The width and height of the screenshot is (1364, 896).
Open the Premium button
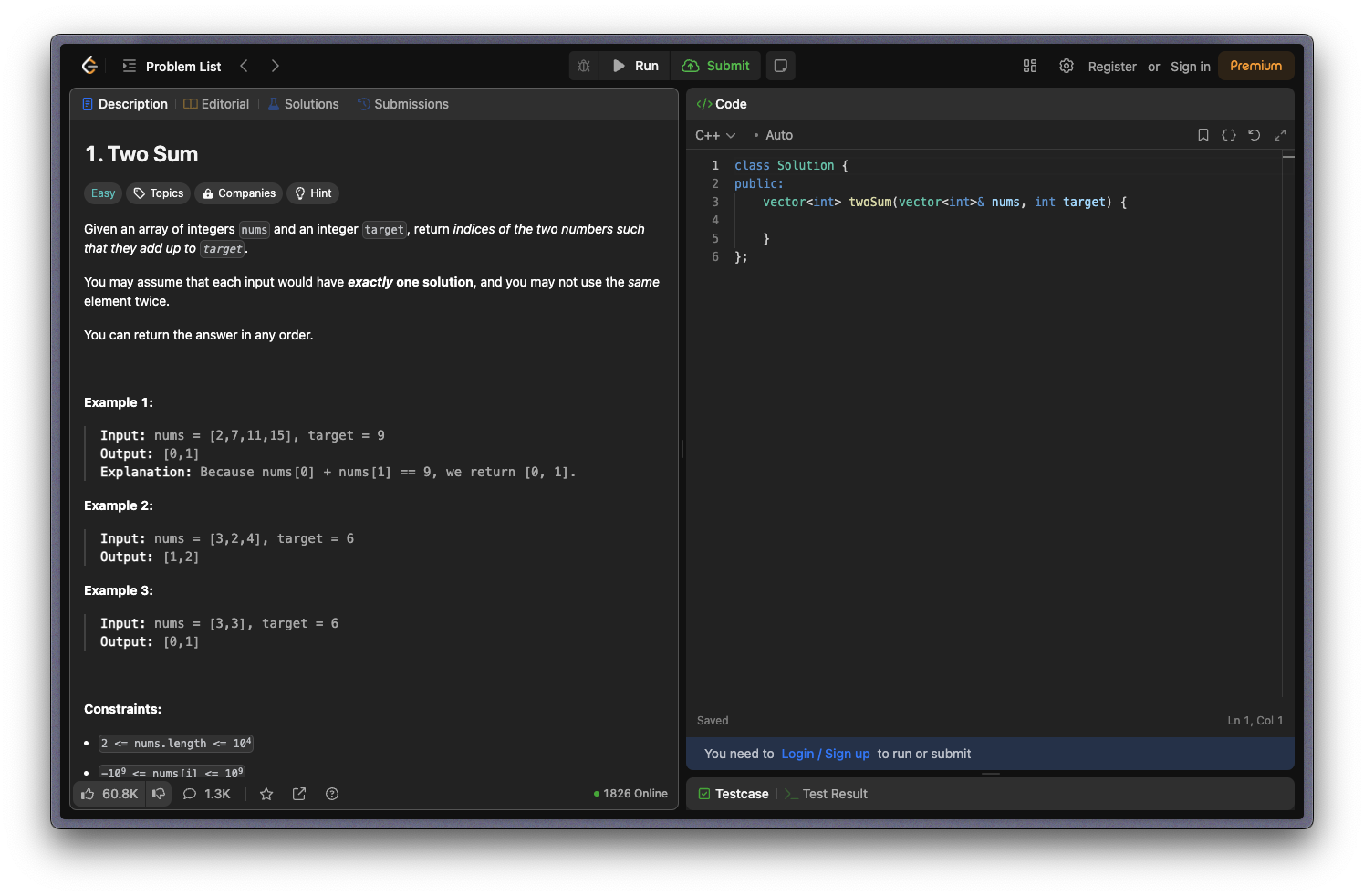1255,66
